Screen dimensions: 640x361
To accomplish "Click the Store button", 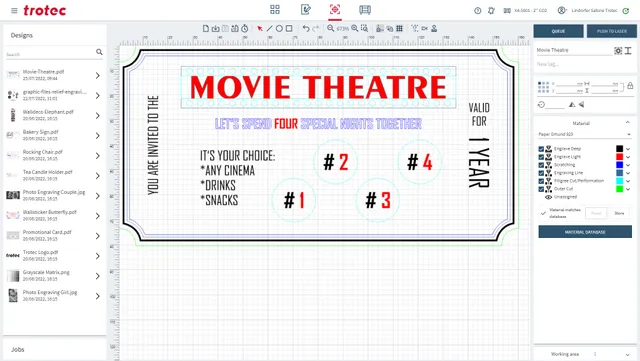I will click(x=619, y=213).
